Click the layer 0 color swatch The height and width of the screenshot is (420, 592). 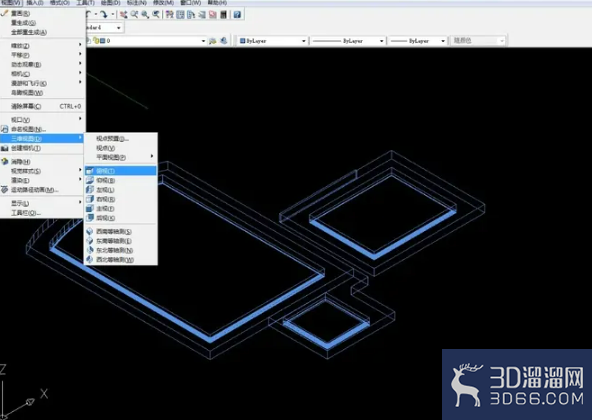coord(102,40)
